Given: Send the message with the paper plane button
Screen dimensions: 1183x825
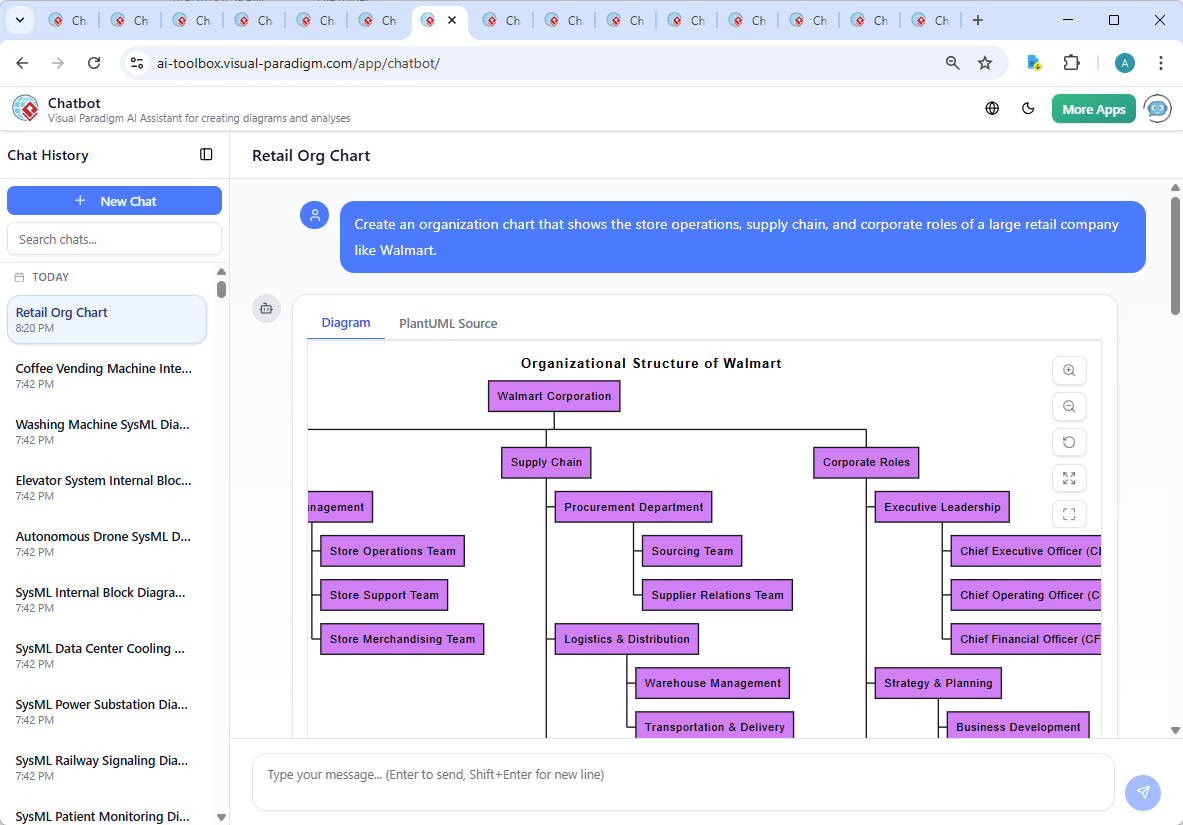Looking at the screenshot, I should (1142, 792).
